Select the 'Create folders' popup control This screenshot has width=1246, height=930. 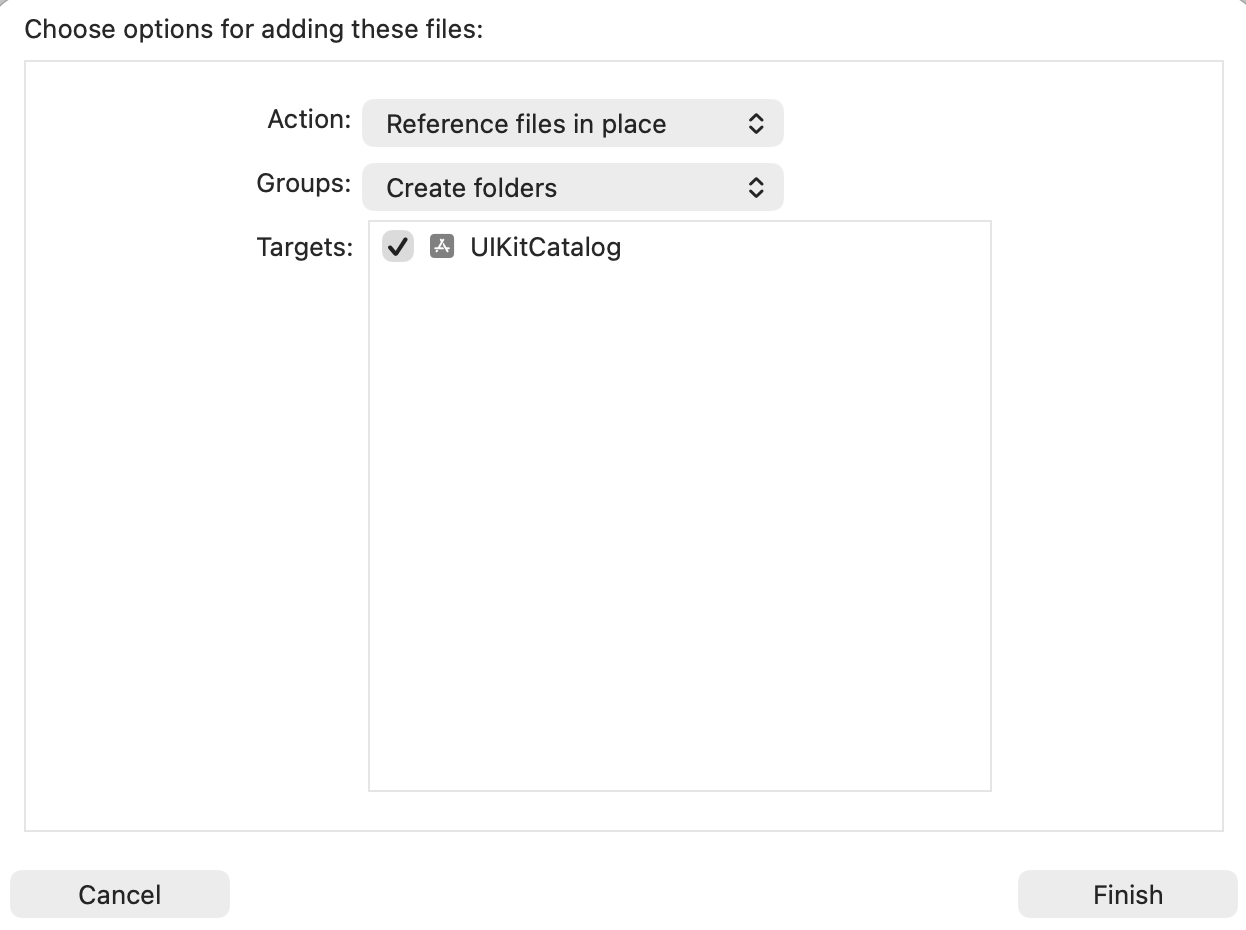point(572,187)
